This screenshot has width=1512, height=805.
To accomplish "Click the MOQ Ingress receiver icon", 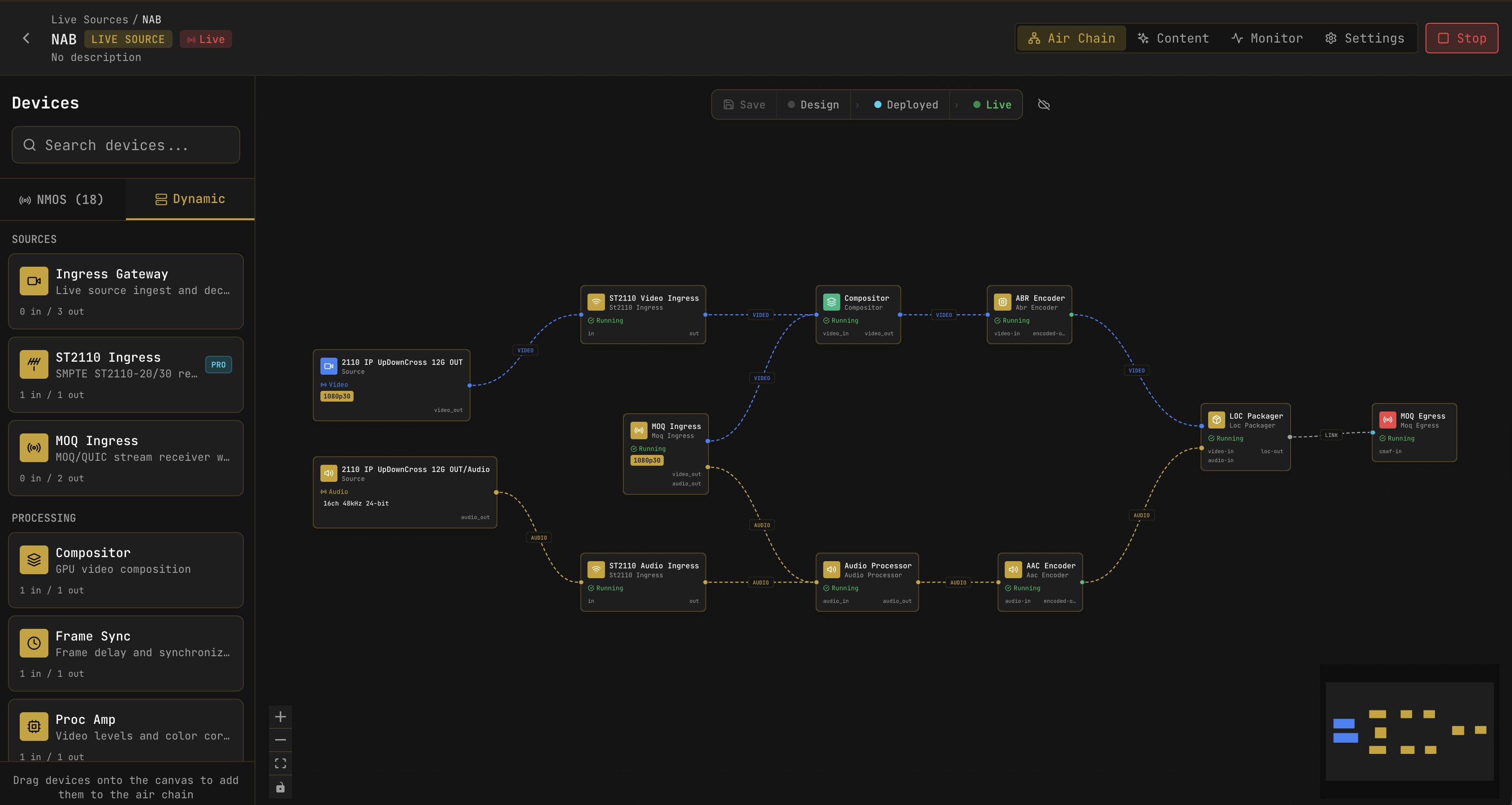I will click(34, 447).
